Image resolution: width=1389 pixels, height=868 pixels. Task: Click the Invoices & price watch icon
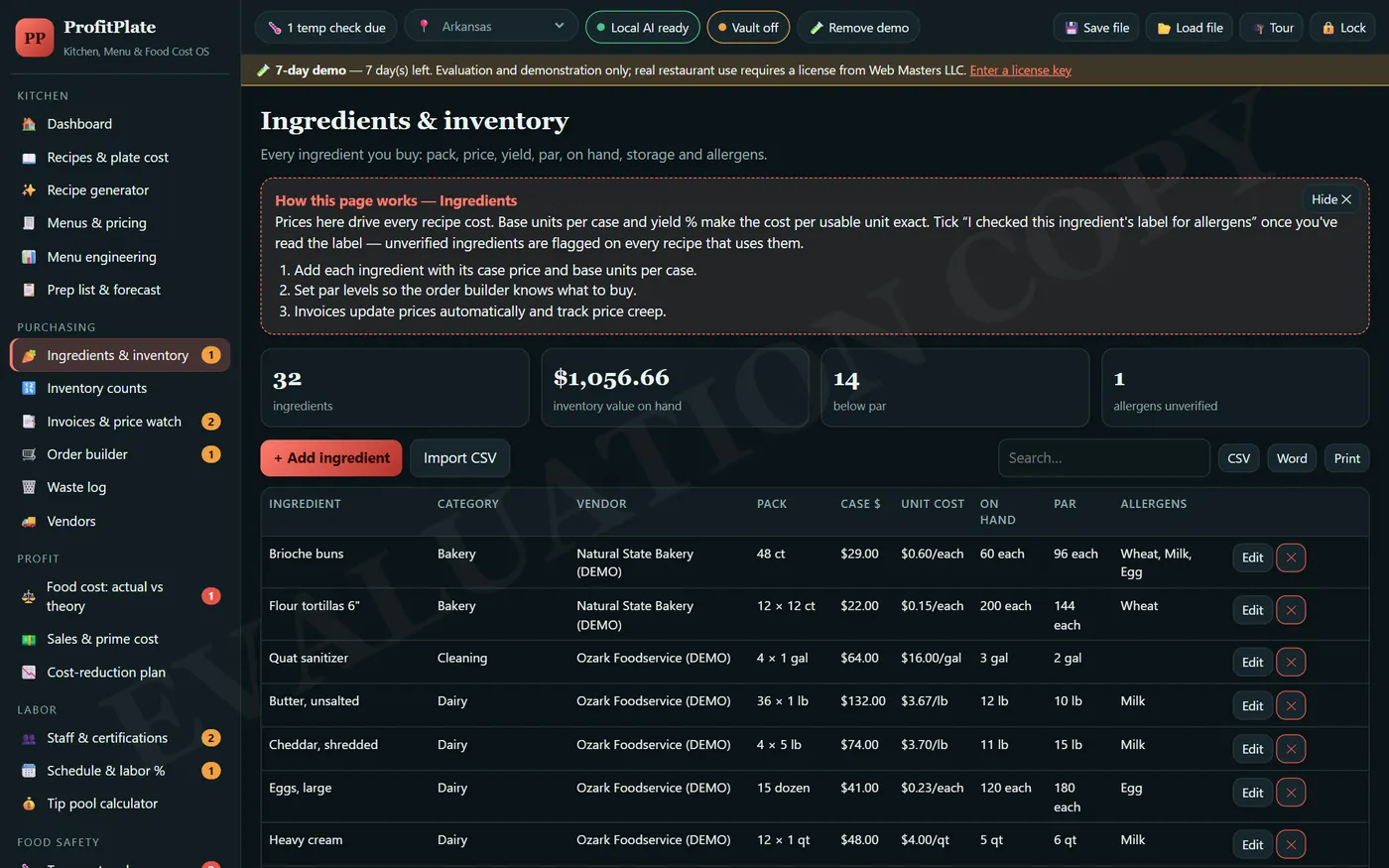pos(29,422)
